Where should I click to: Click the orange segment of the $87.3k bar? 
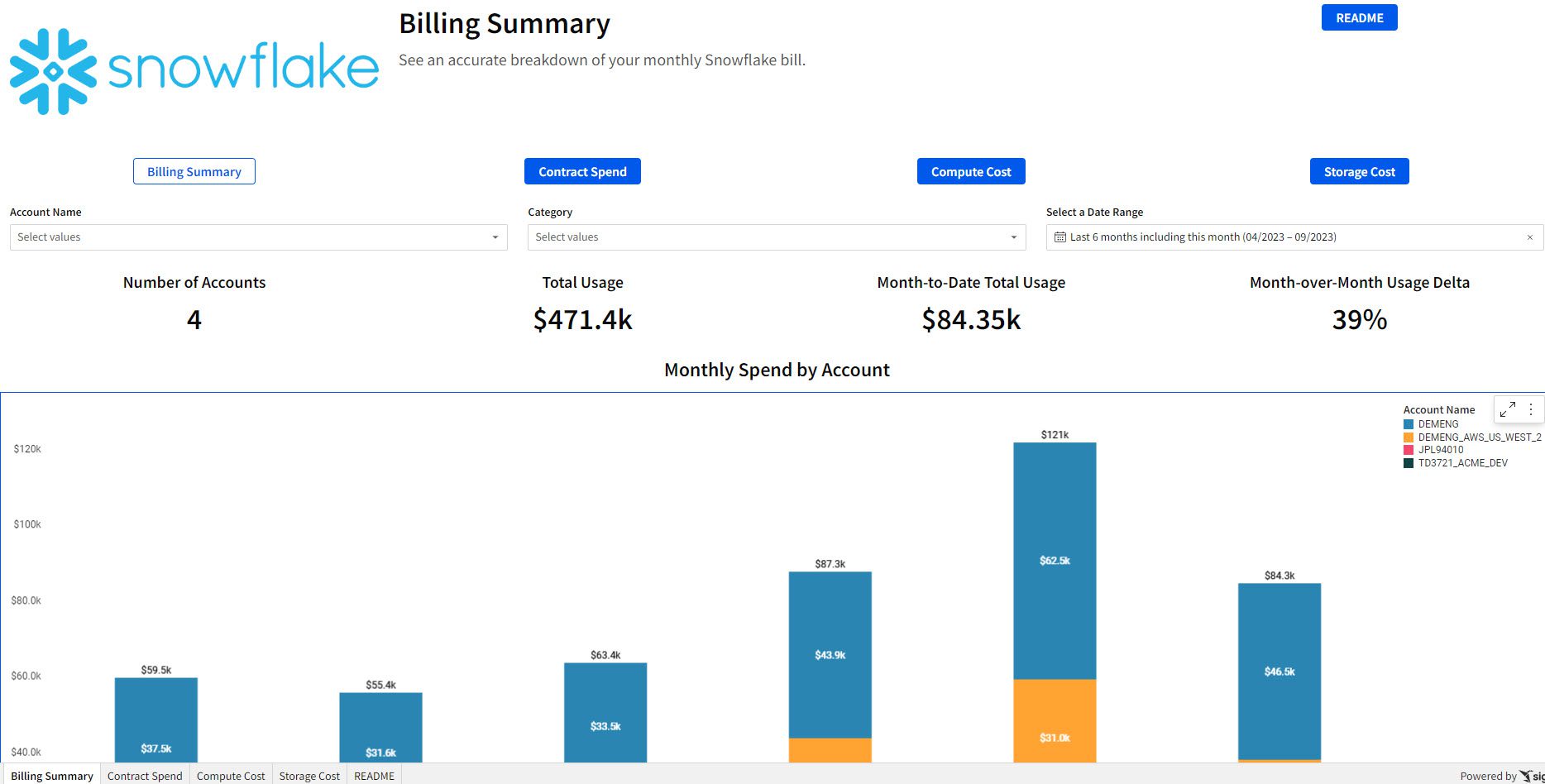(x=830, y=750)
